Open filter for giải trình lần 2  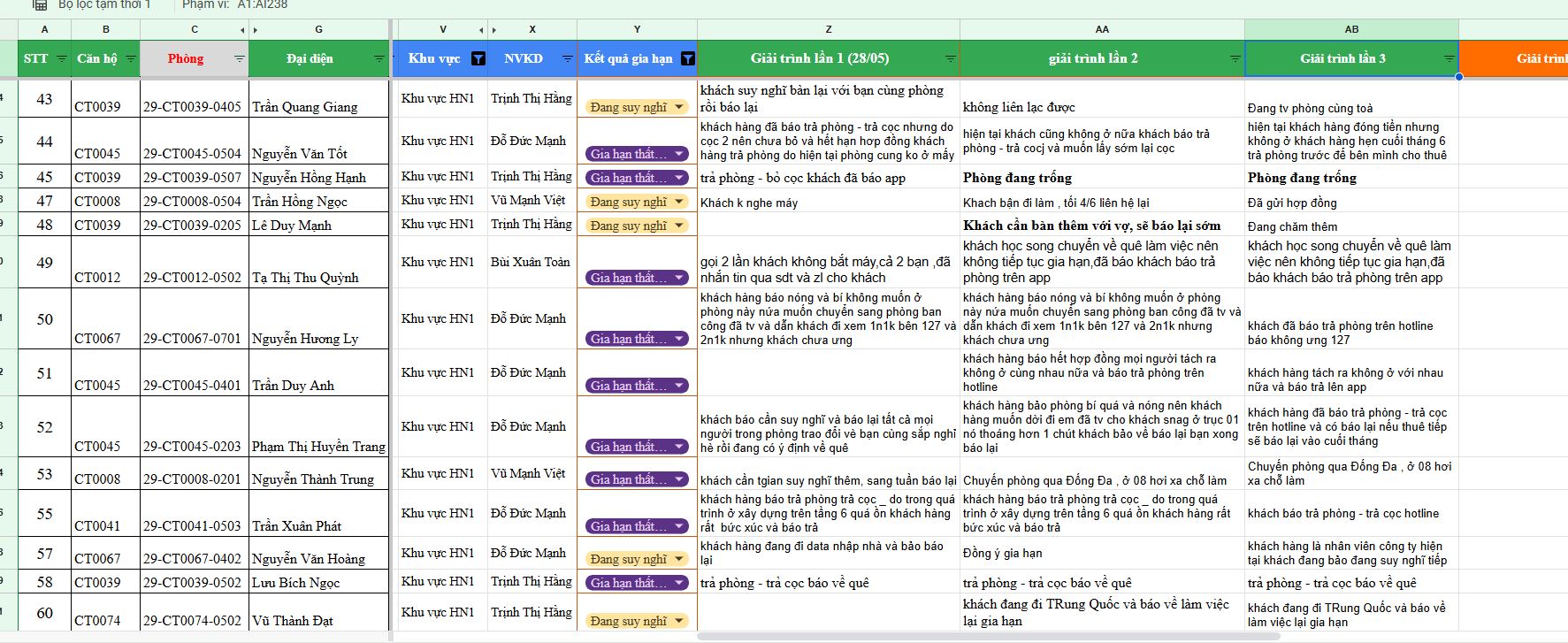tap(1235, 59)
